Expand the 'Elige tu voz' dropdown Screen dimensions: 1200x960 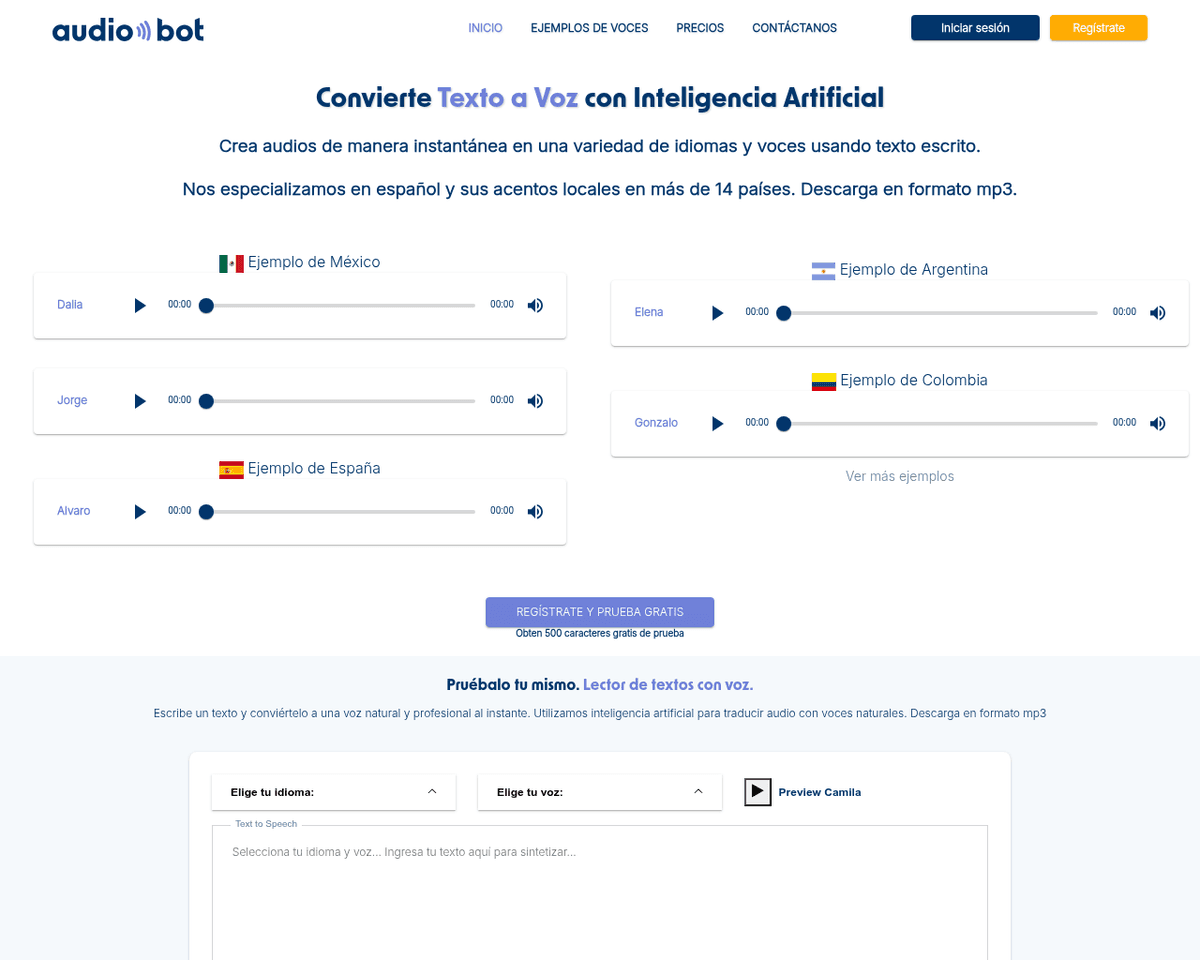[x=599, y=792]
